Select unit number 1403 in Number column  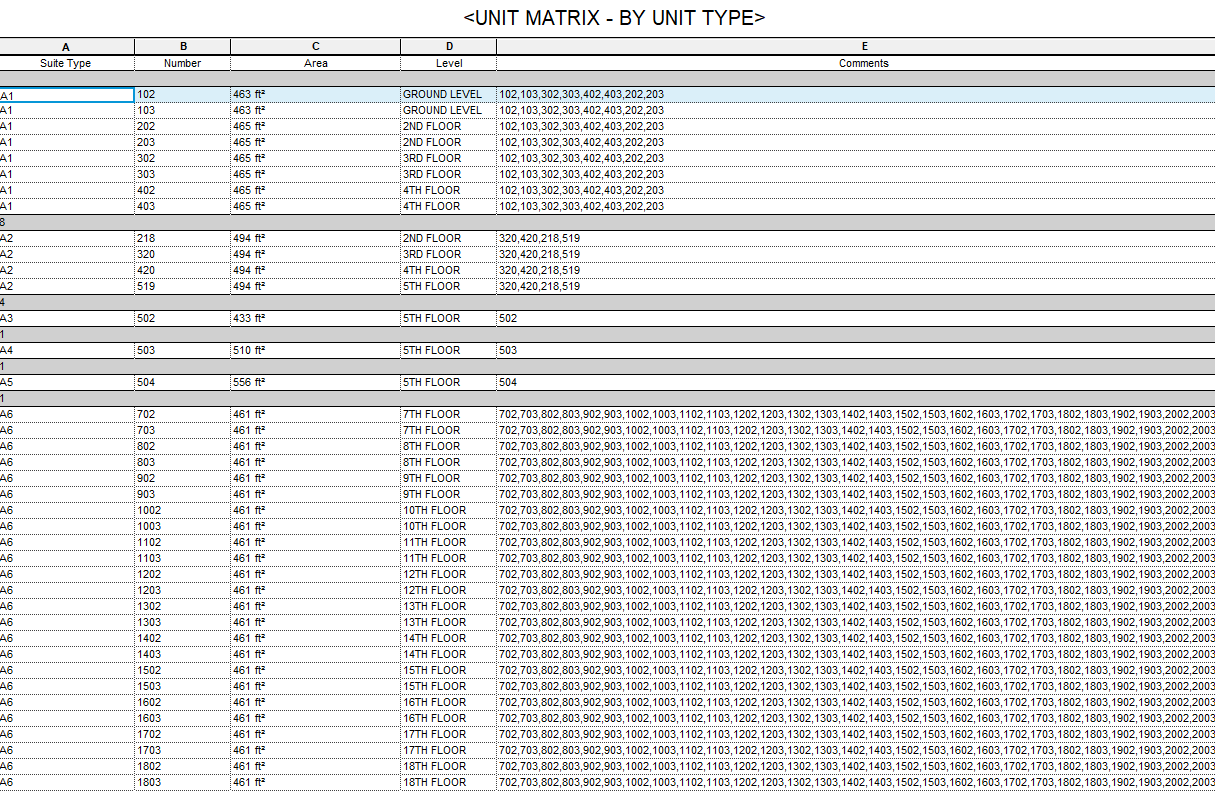[x=183, y=654]
